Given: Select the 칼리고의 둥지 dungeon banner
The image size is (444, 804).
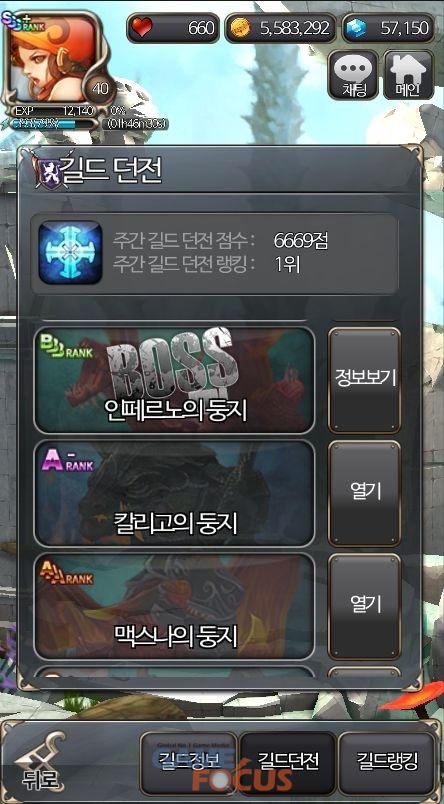Looking at the screenshot, I should click(x=174, y=493).
